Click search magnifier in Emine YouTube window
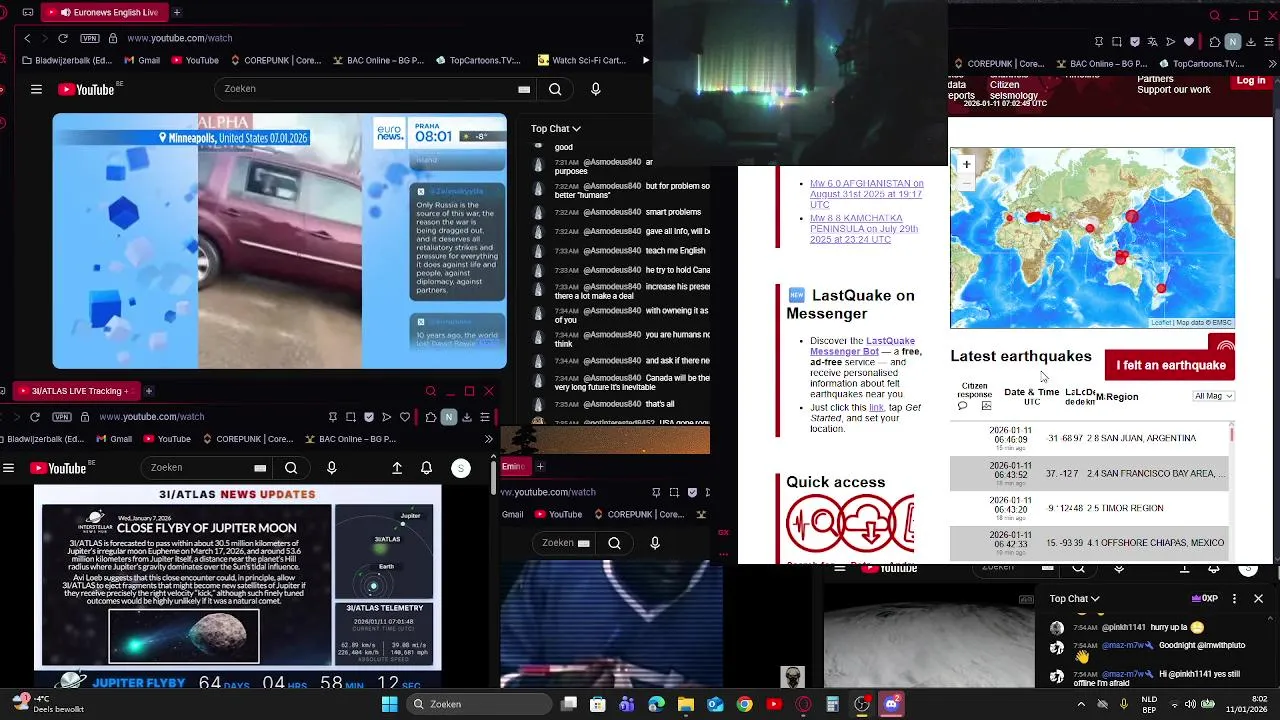 614,543
